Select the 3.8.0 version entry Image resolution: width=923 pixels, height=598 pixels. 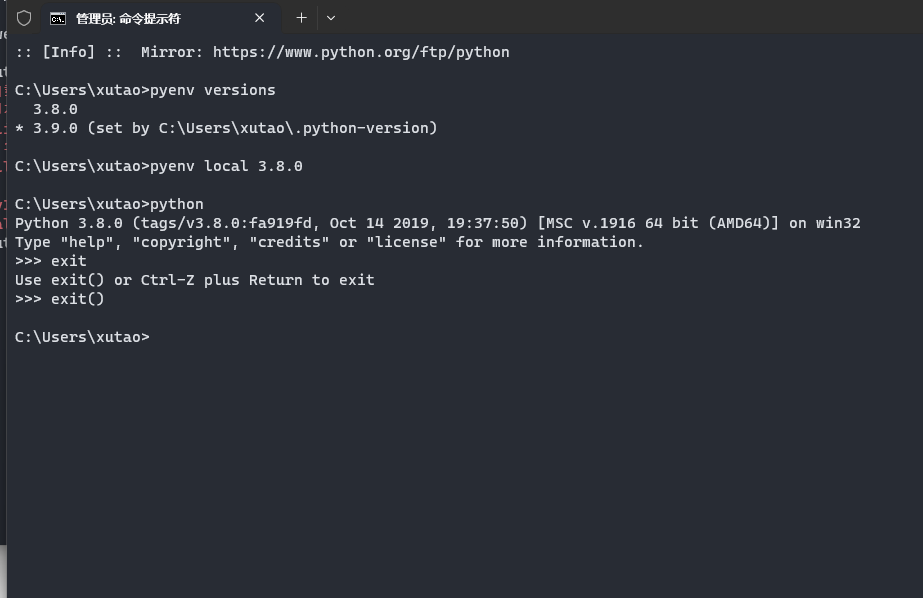[55, 109]
